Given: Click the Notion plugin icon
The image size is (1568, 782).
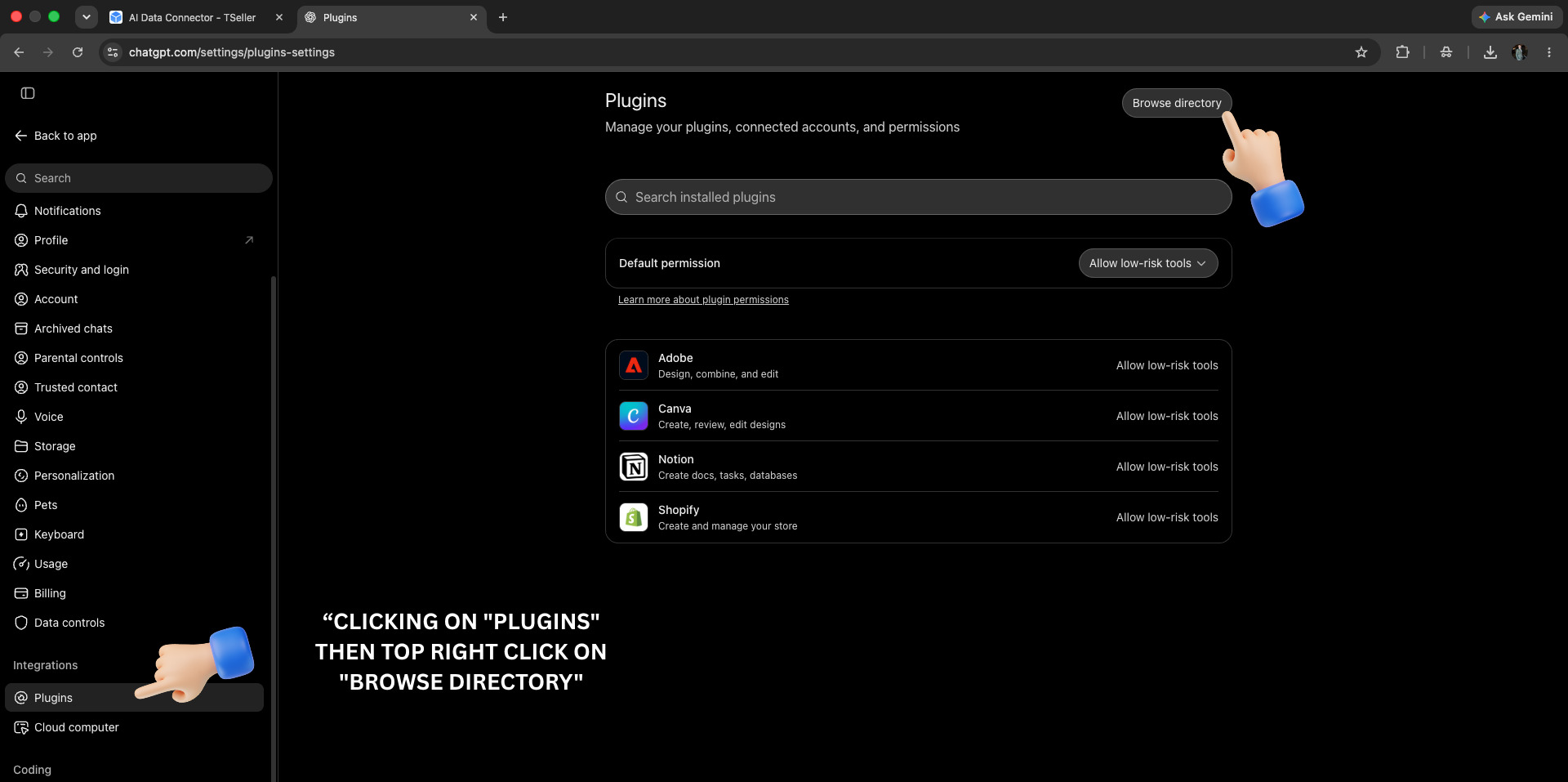Looking at the screenshot, I should [x=634, y=467].
